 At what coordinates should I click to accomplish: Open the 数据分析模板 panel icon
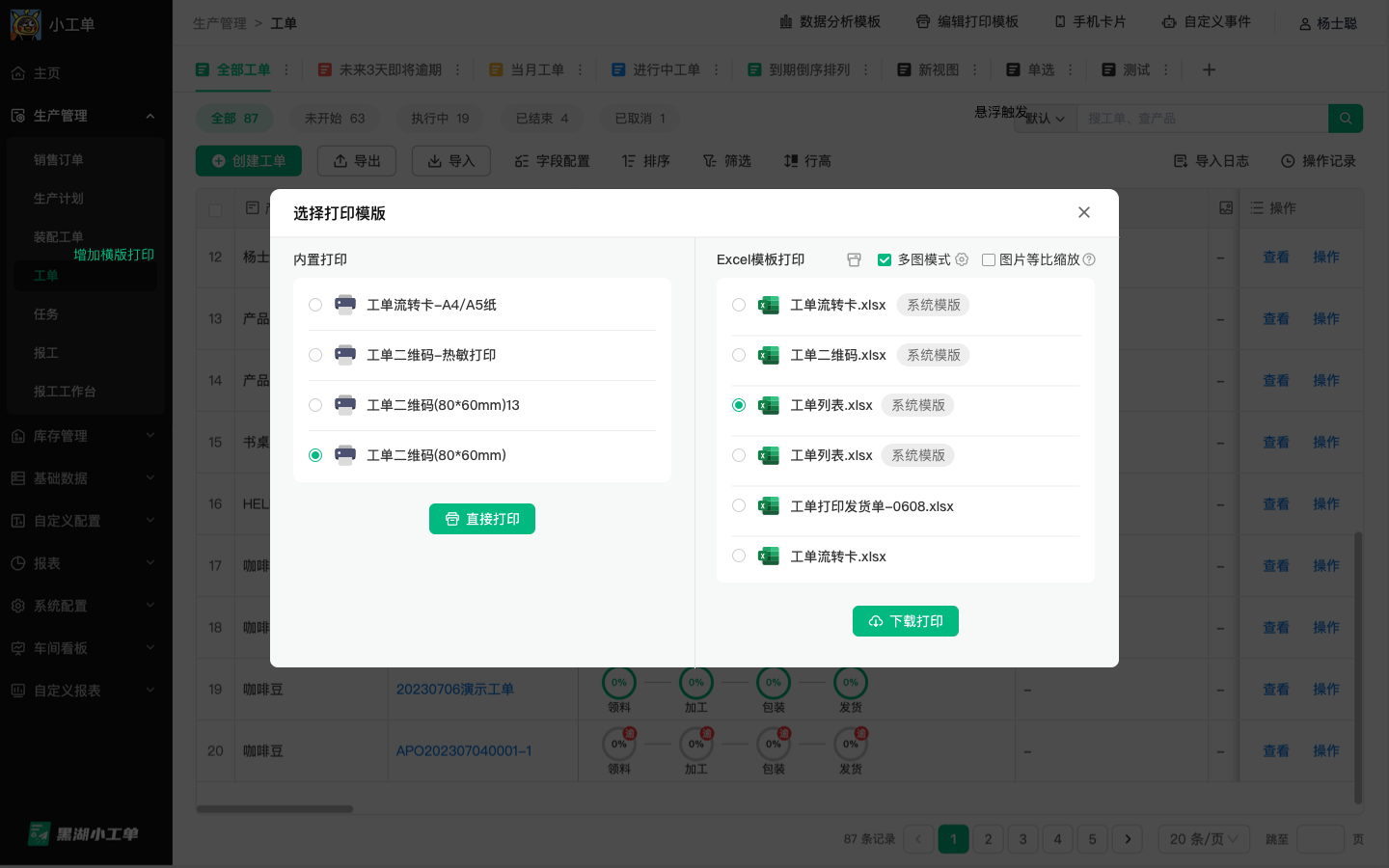tap(782, 21)
